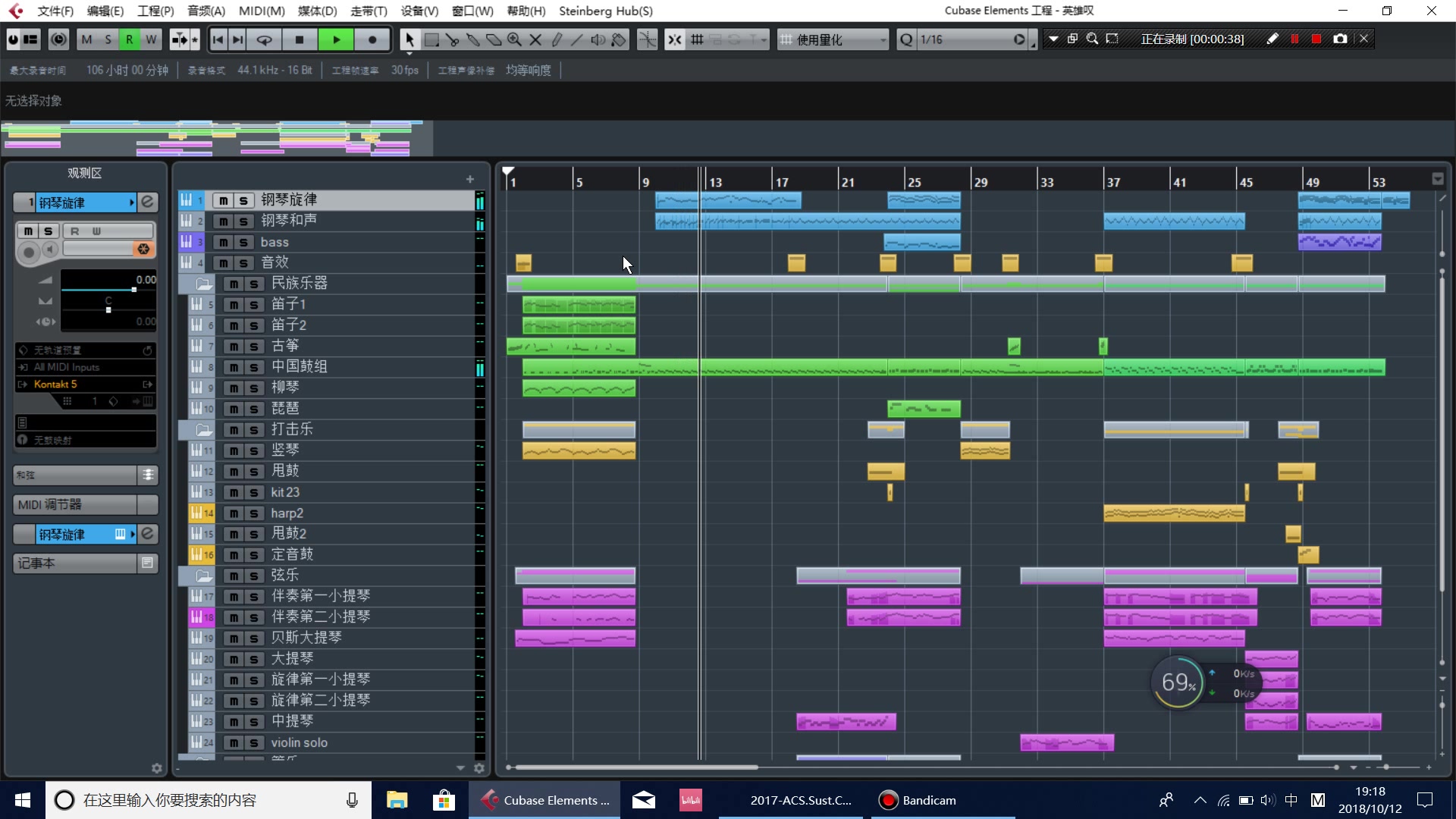
Task: Collapse the 打击乐 folder track
Action: [203, 430]
